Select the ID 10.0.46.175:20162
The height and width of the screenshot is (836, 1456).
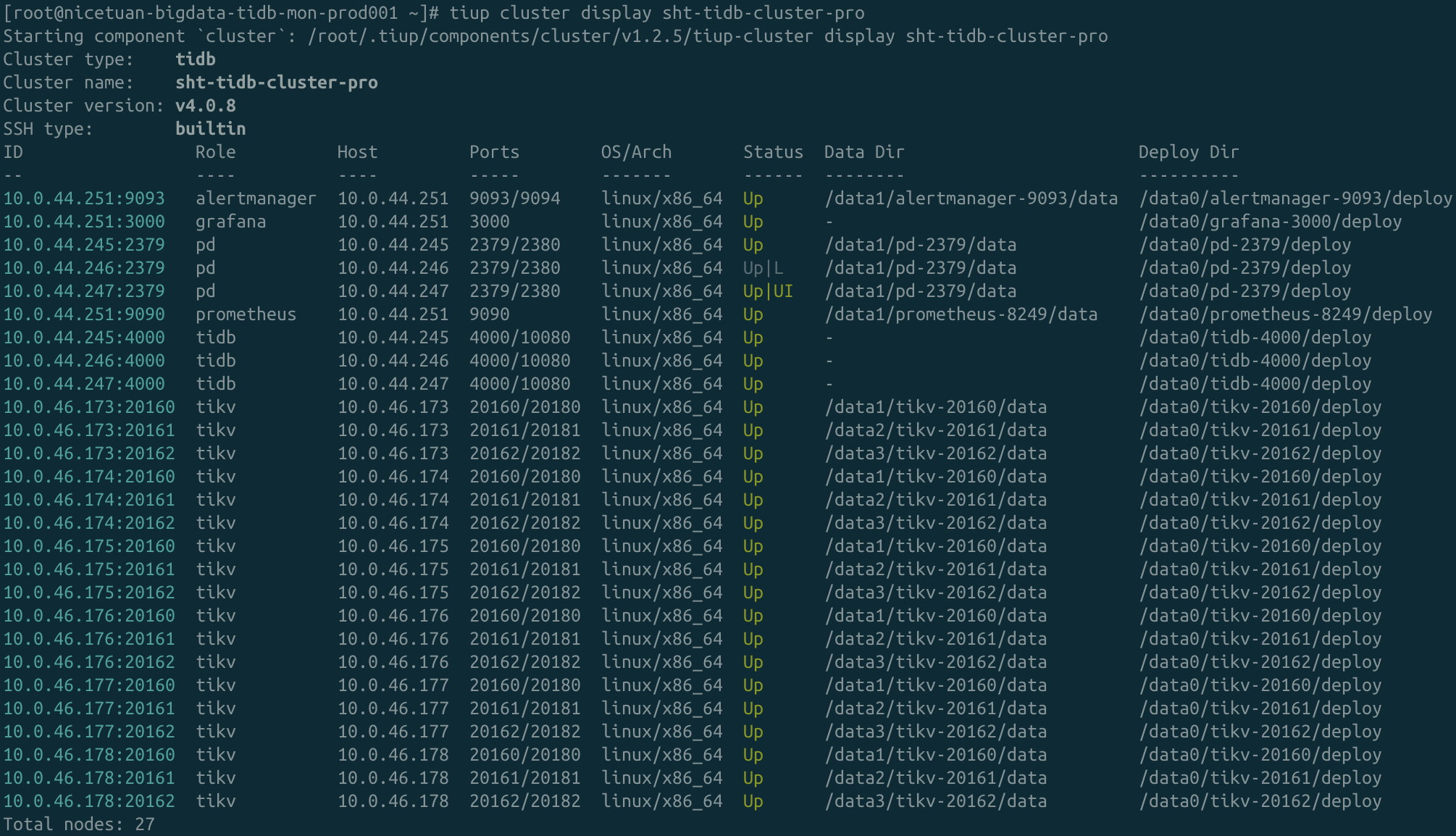click(89, 593)
